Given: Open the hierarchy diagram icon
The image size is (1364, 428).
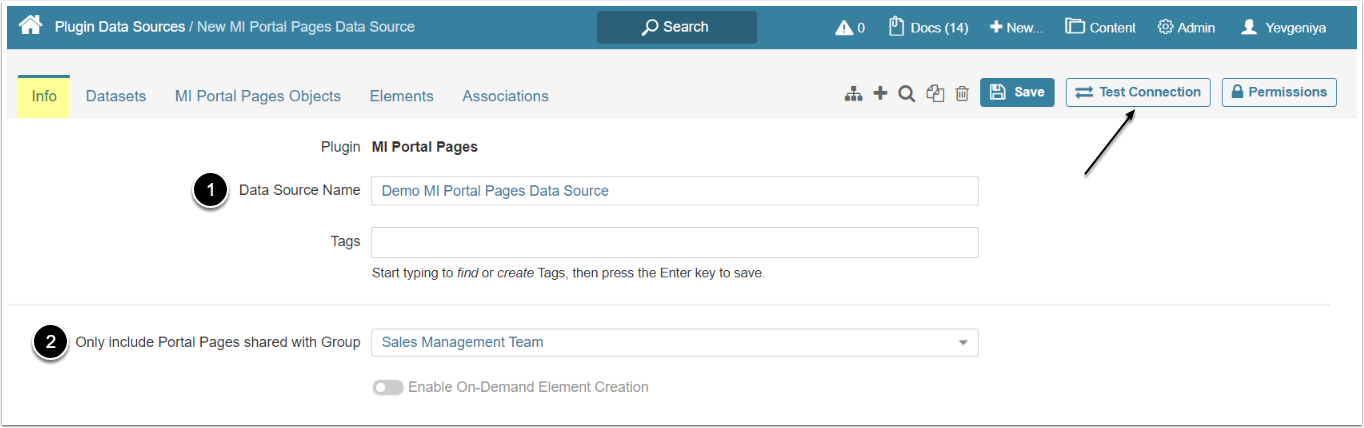Looking at the screenshot, I should click(x=853, y=93).
